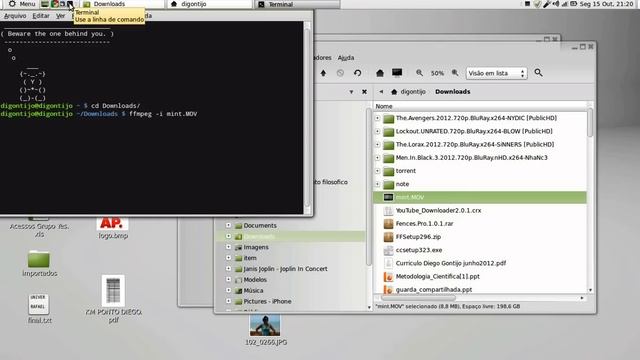640x360 pixels.
Task: Go up one folder with Up arrow
Action: tap(323, 73)
